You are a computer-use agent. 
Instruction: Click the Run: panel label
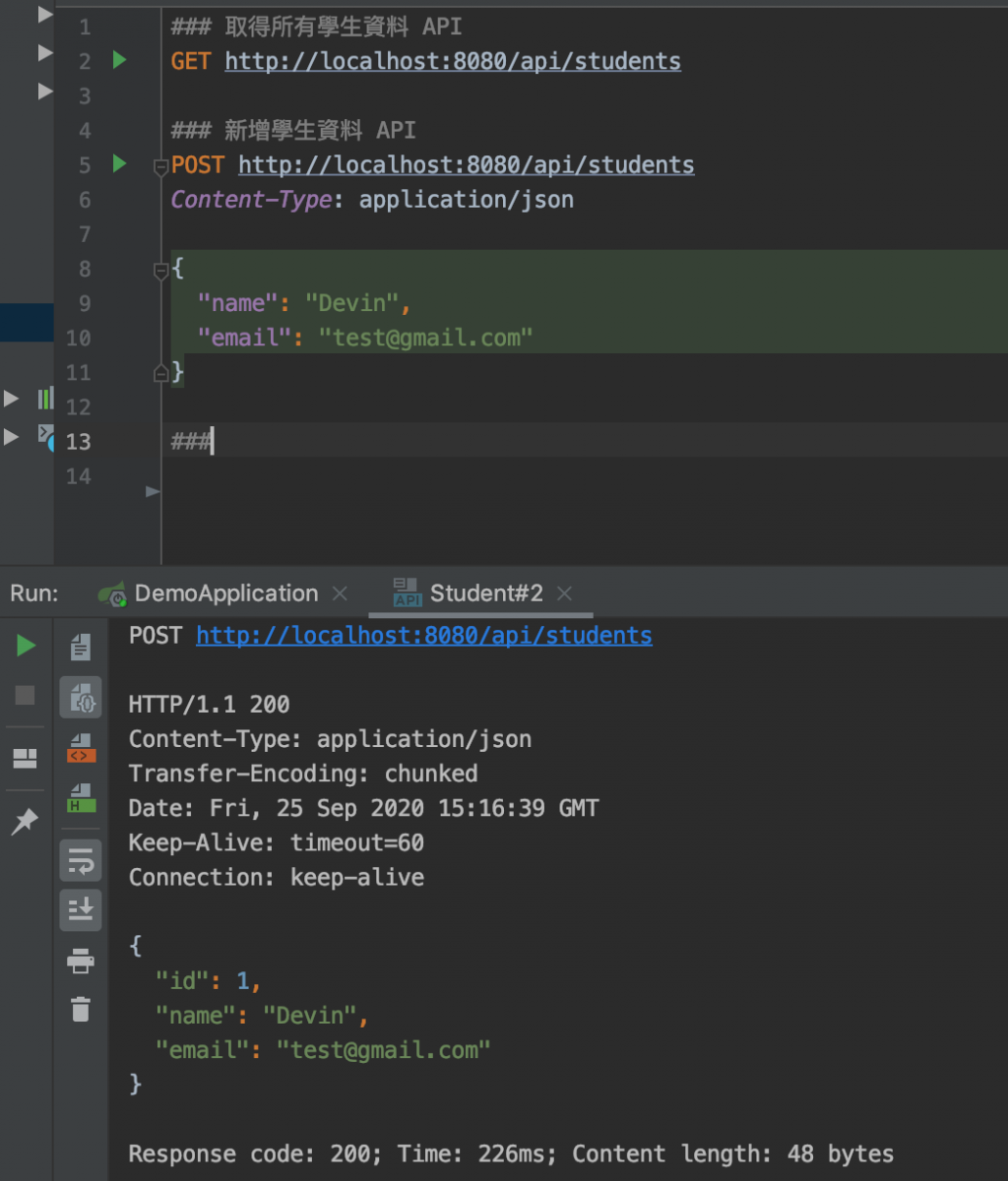34,593
